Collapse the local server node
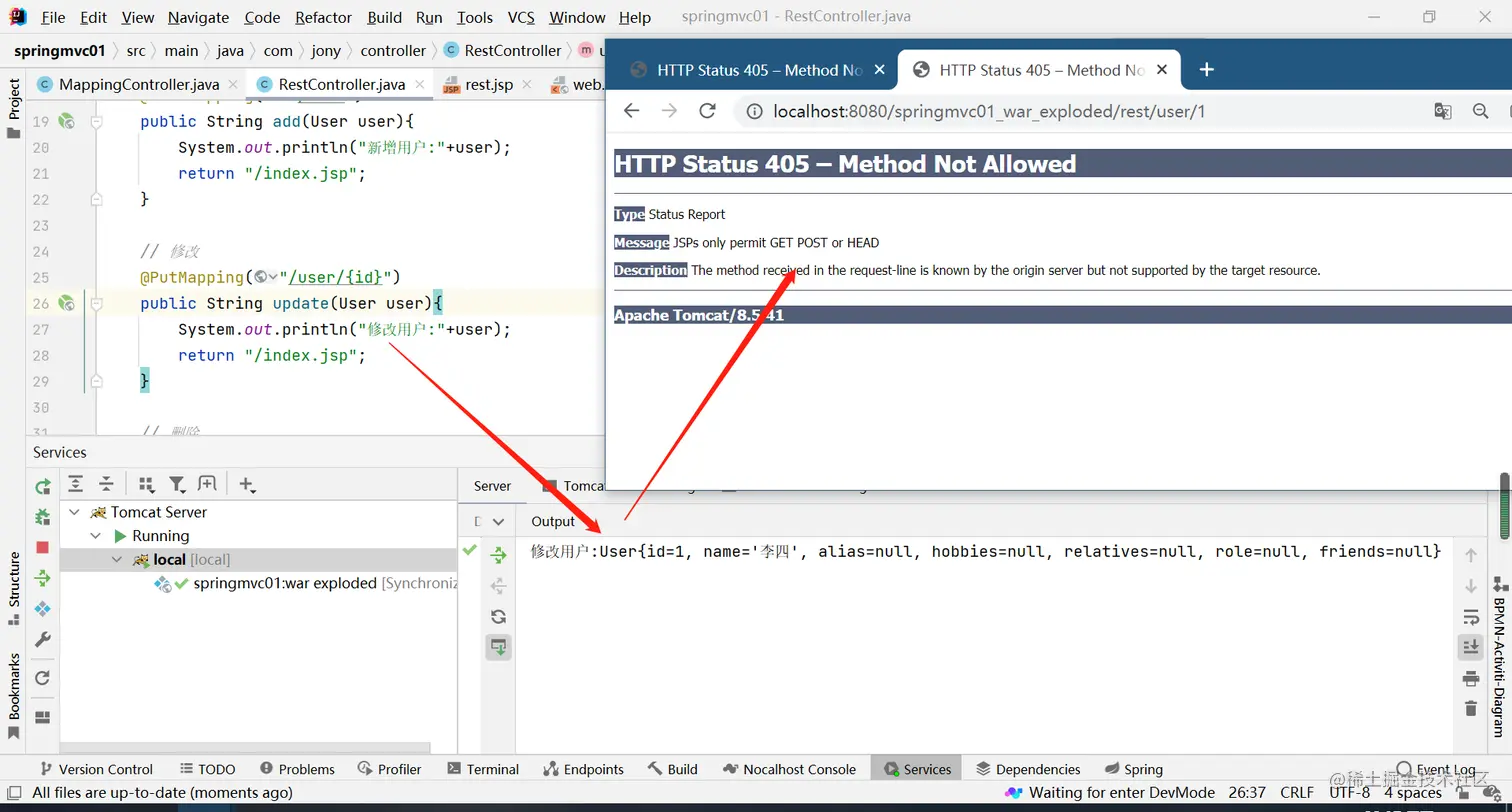The height and width of the screenshot is (812, 1512). coord(118,560)
